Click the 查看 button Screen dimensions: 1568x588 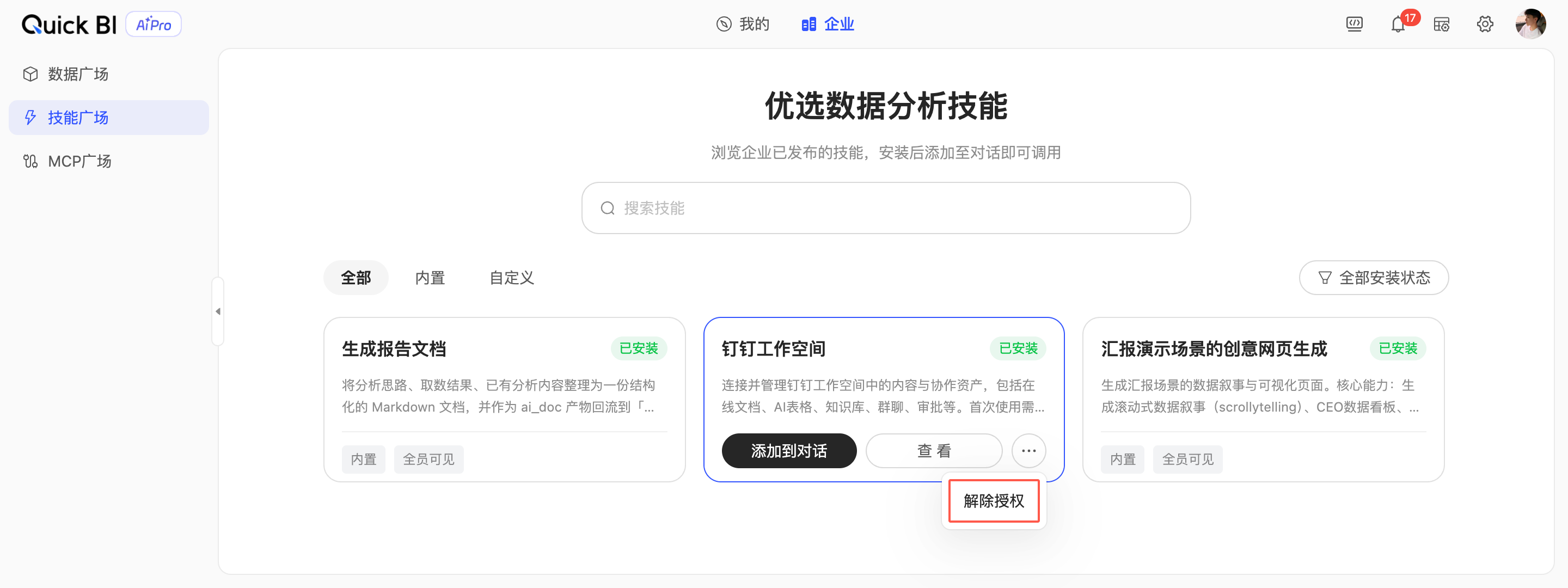coord(934,451)
